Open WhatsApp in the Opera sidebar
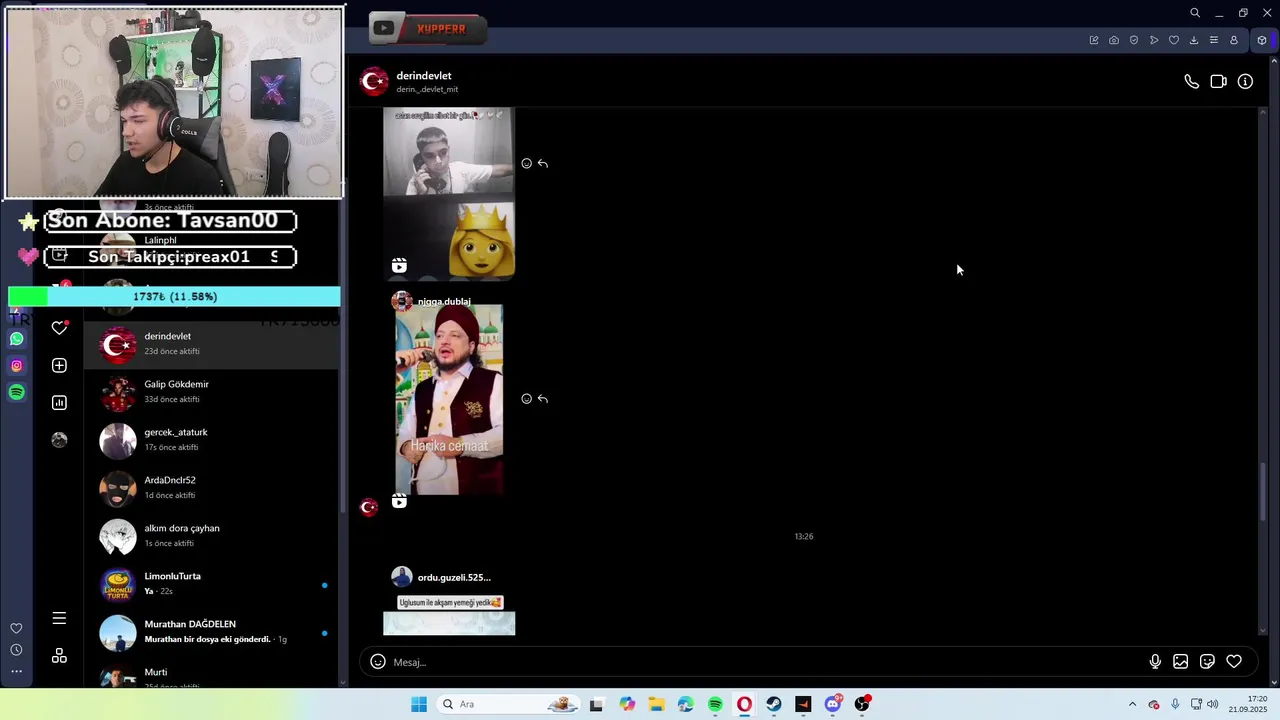 pyautogui.click(x=16, y=339)
